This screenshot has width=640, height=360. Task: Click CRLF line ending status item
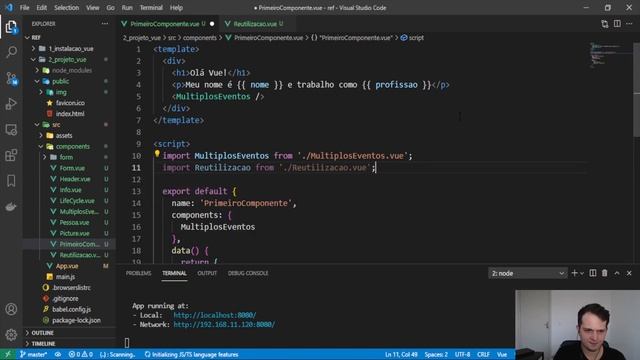(x=483, y=354)
